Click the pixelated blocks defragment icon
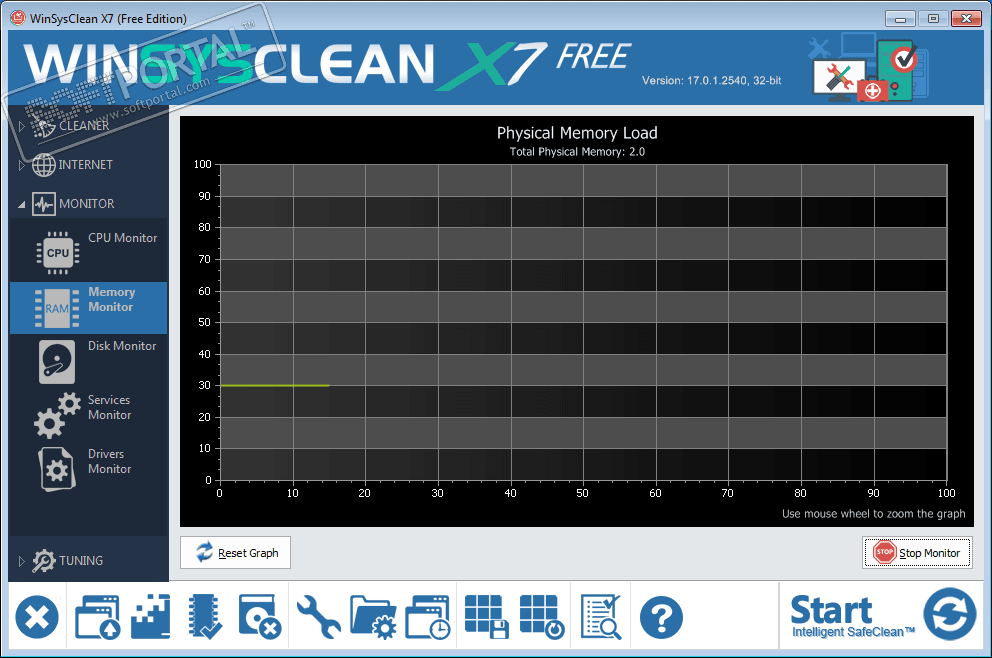 pyautogui.click(x=151, y=616)
